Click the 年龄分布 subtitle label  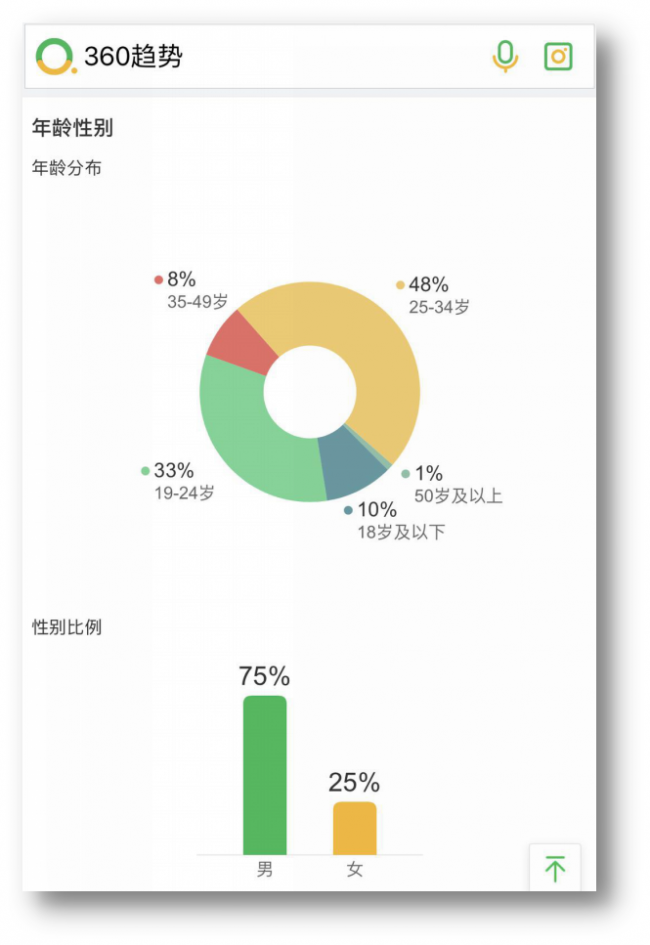[x=67, y=168]
